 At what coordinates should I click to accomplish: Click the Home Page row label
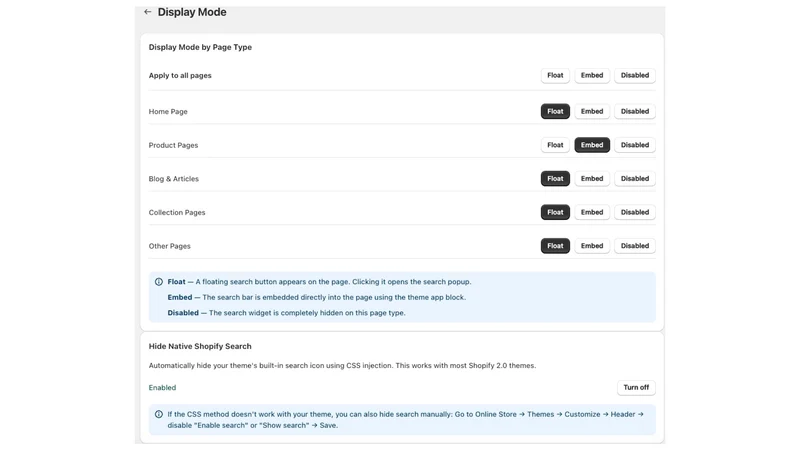coord(168,112)
